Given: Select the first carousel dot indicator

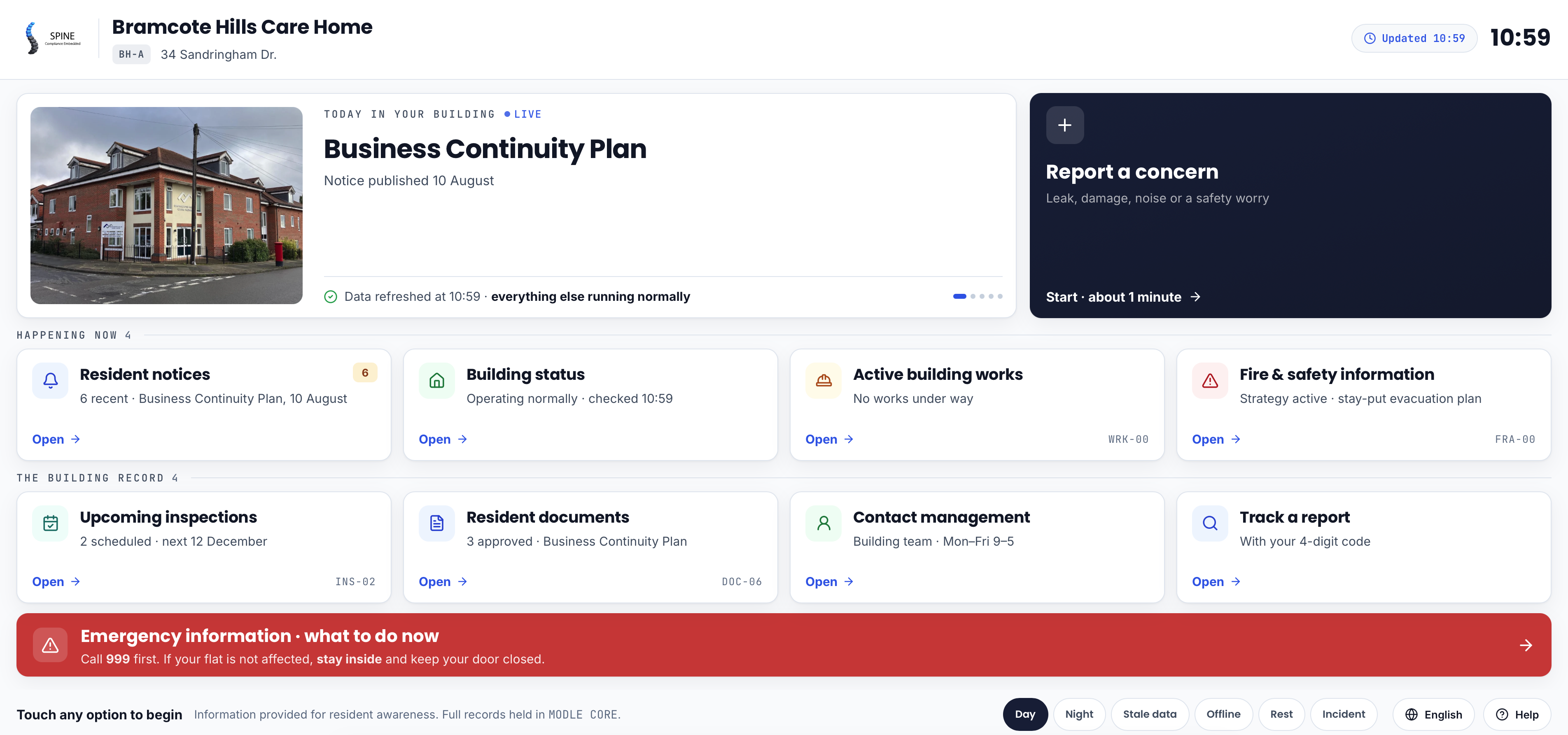Looking at the screenshot, I should (x=959, y=296).
